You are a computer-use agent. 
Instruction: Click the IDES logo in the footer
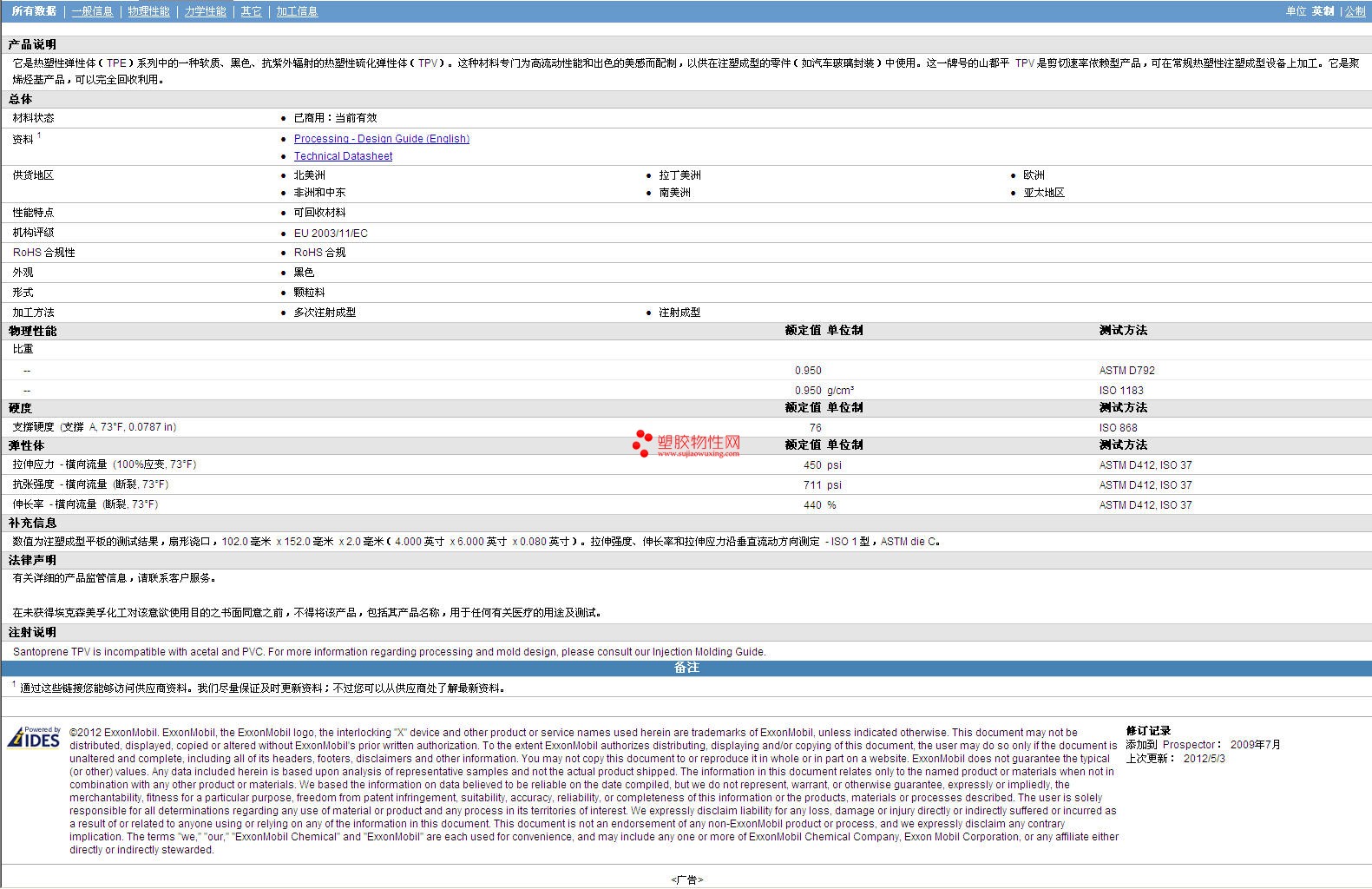[34, 737]
